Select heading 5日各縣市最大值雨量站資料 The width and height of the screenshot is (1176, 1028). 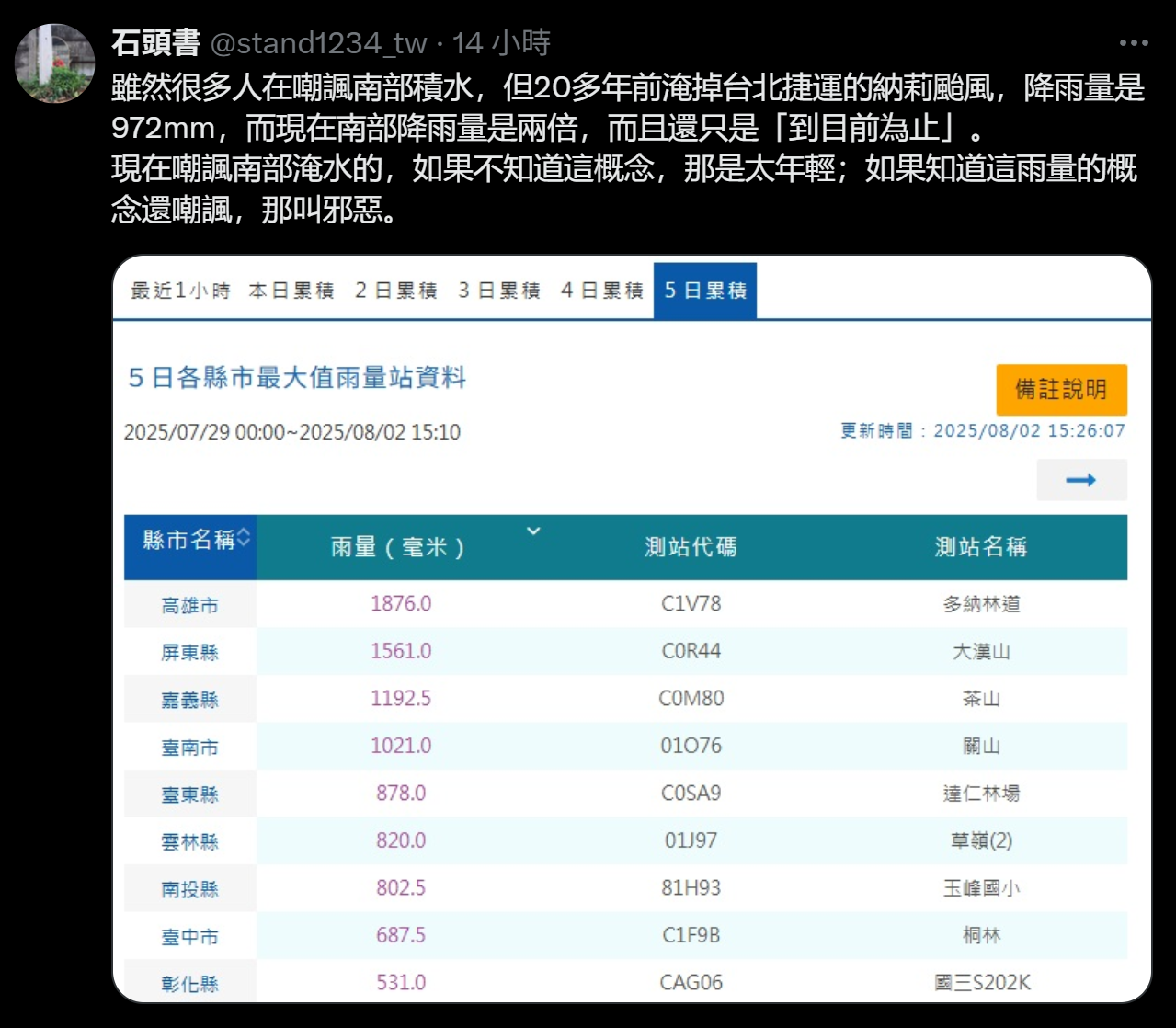(297, 378)
